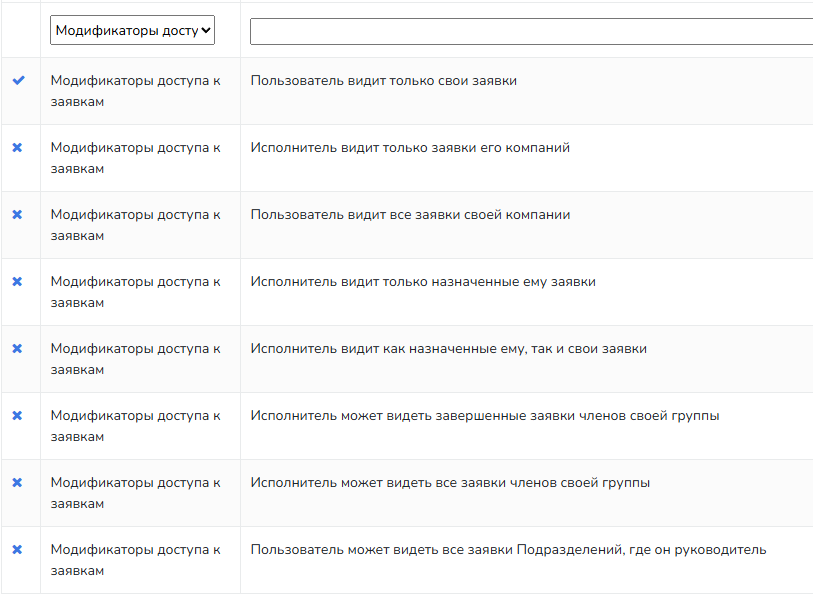This screenshot has width=813, height=613.
Task: Toggle cross icon for 'заявки Подразделений, где он руководитель'
Action: (x=17, y=550)
